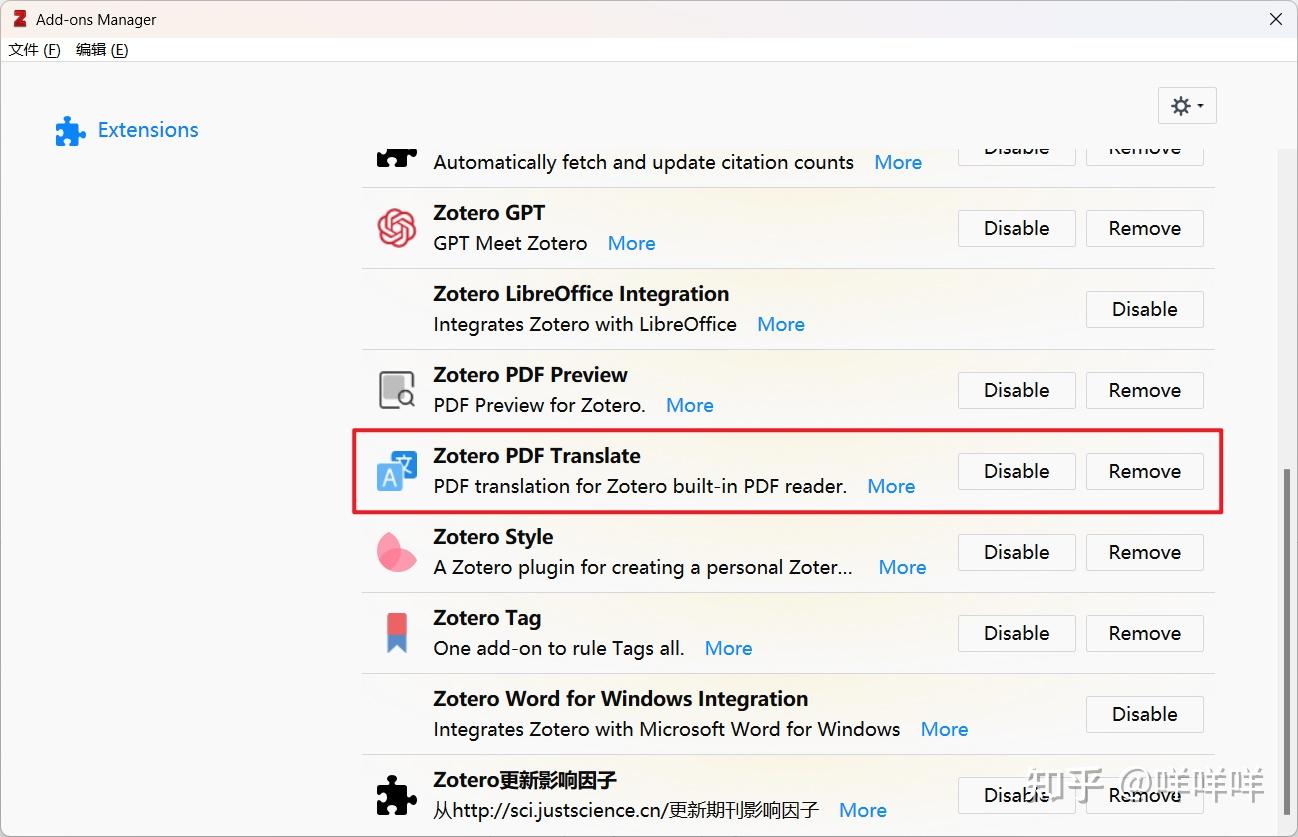Open More link for Zotero GPT

point(632,243)
